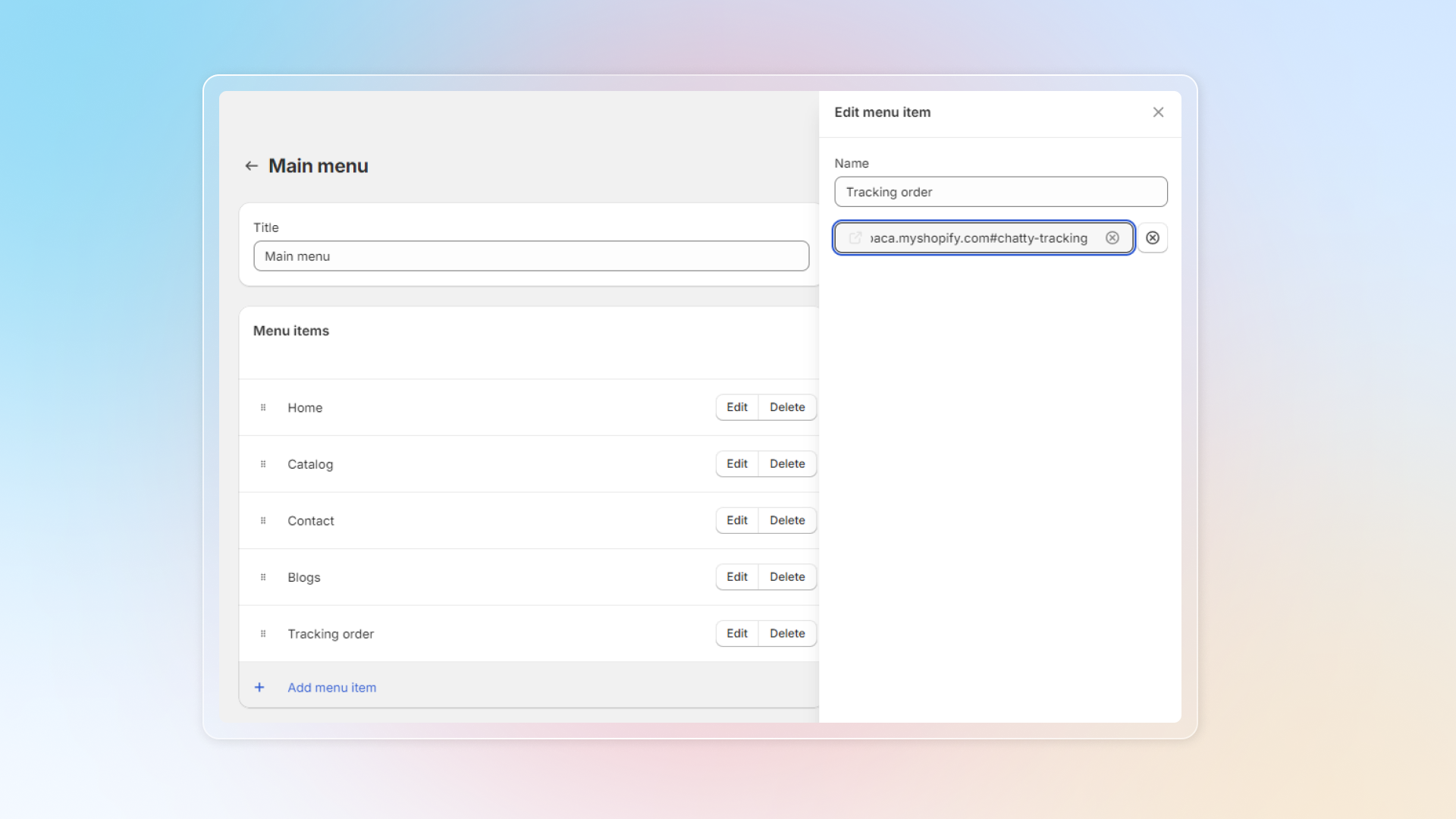Click the drag handle beside Catalog
This screenshot has width=1456, height=819.
263,464
